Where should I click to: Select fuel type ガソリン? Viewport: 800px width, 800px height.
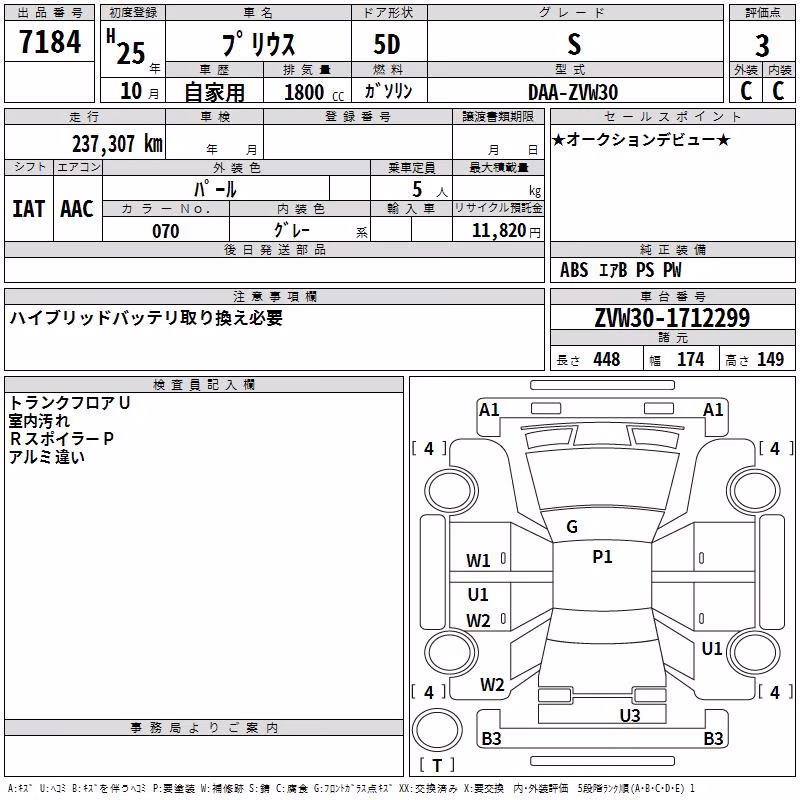point(388,91)
